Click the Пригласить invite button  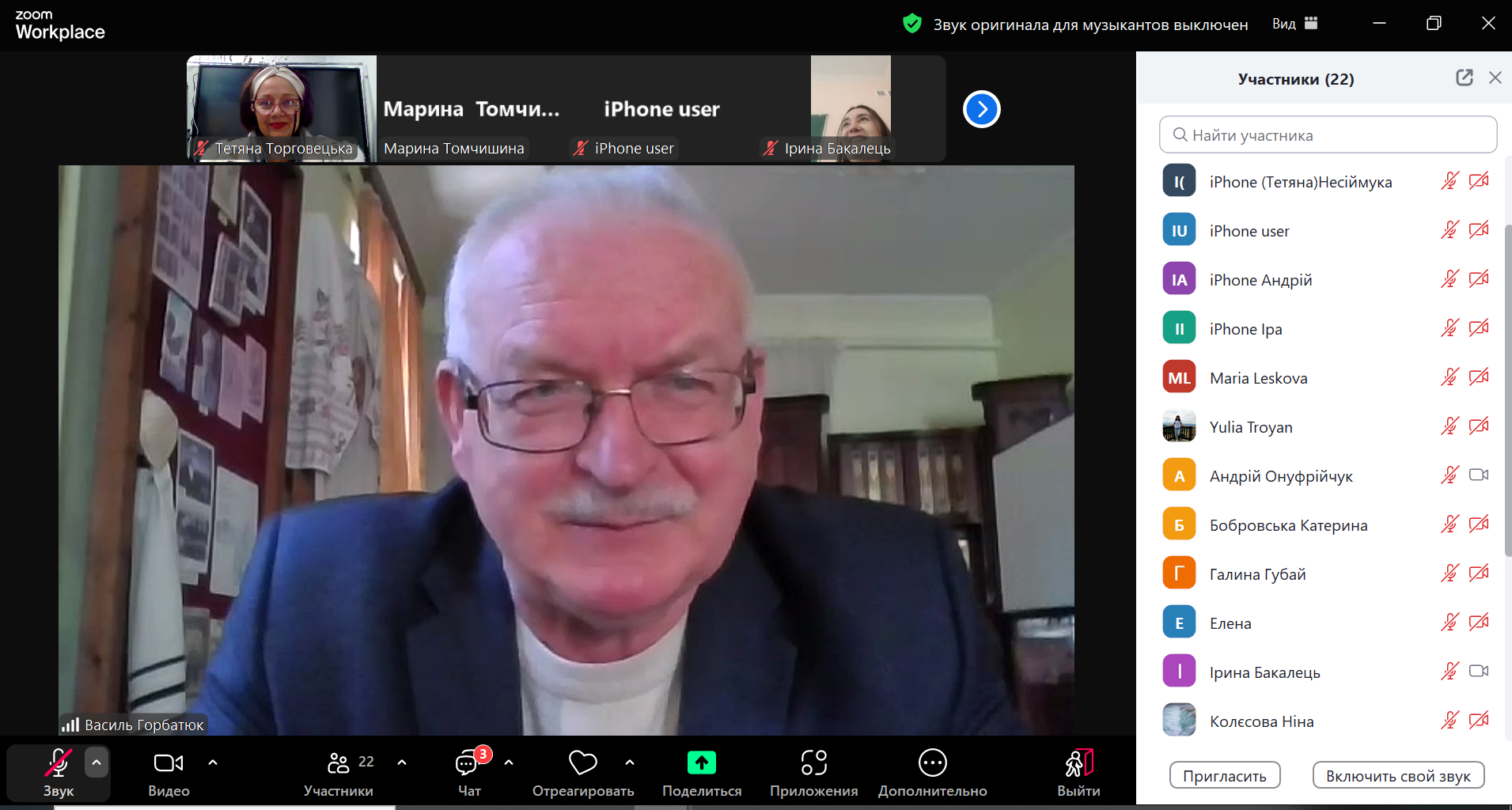coord(1224,776)
